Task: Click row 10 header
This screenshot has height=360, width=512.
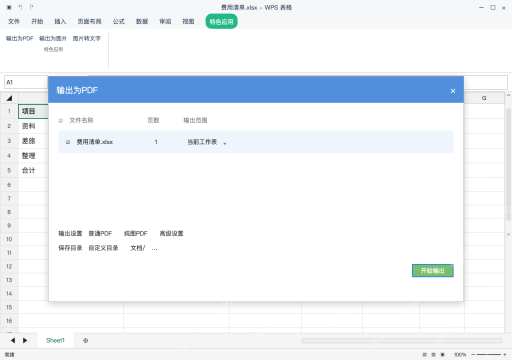Action: pyautogui.click(x=9, y=239)
